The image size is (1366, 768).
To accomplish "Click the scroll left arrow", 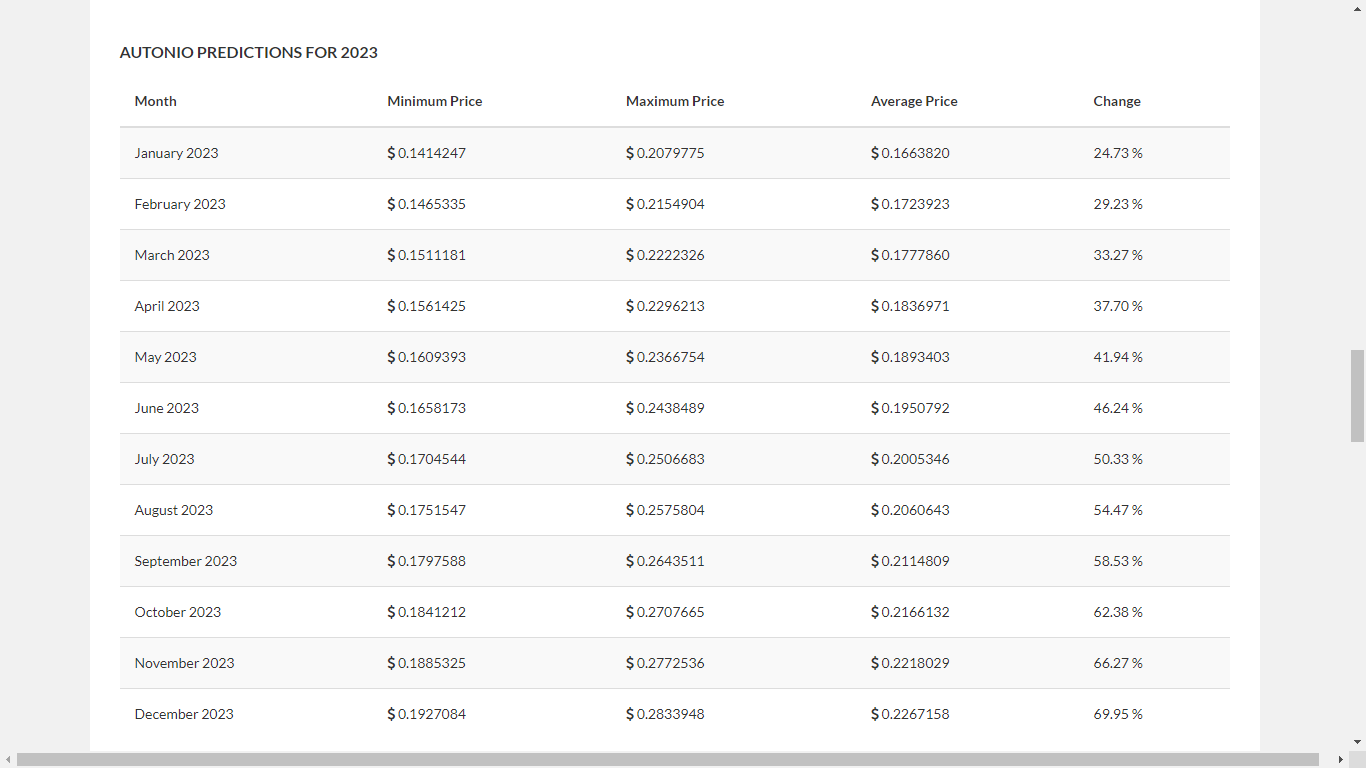I will 8,760.
